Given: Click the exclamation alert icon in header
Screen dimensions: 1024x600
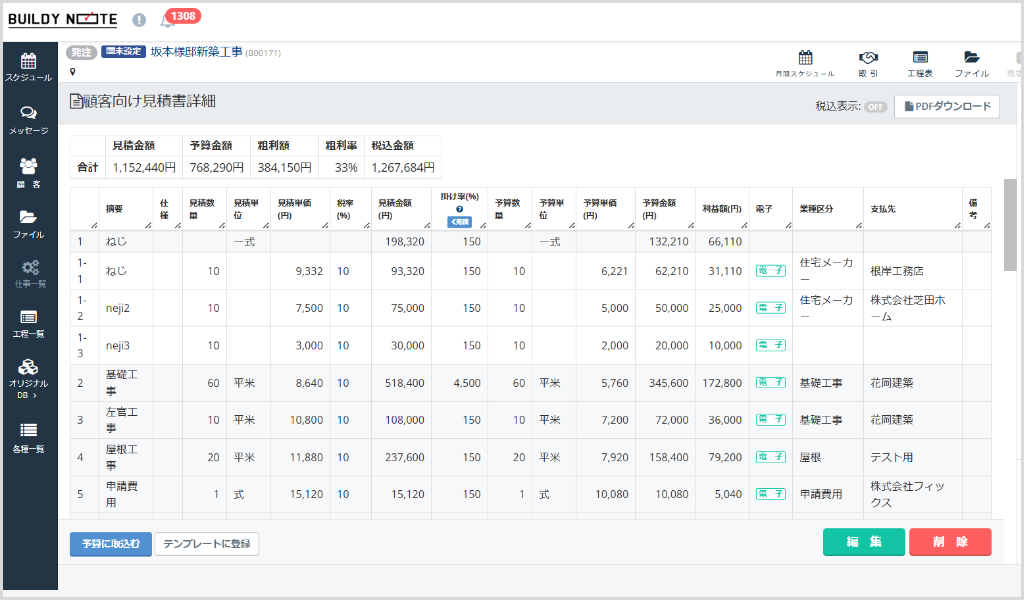Looking at the screenshot, I should point(139,20).
